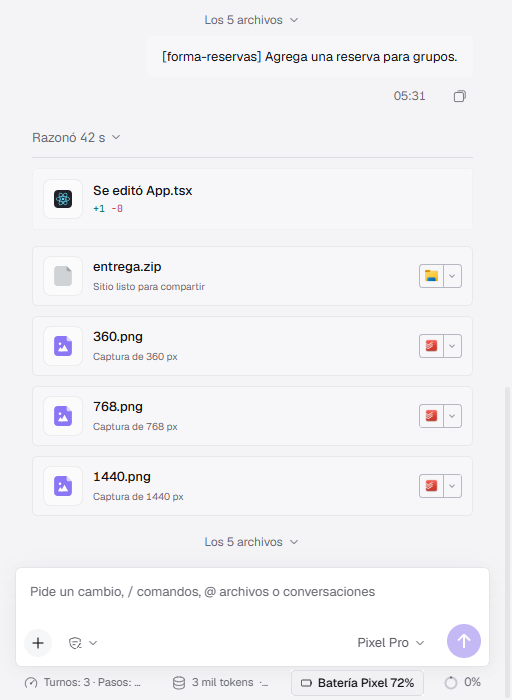Open the dropdown arrow for 768.png
The height and width of the screenshot is (700, 512).
tap(452, 416)
